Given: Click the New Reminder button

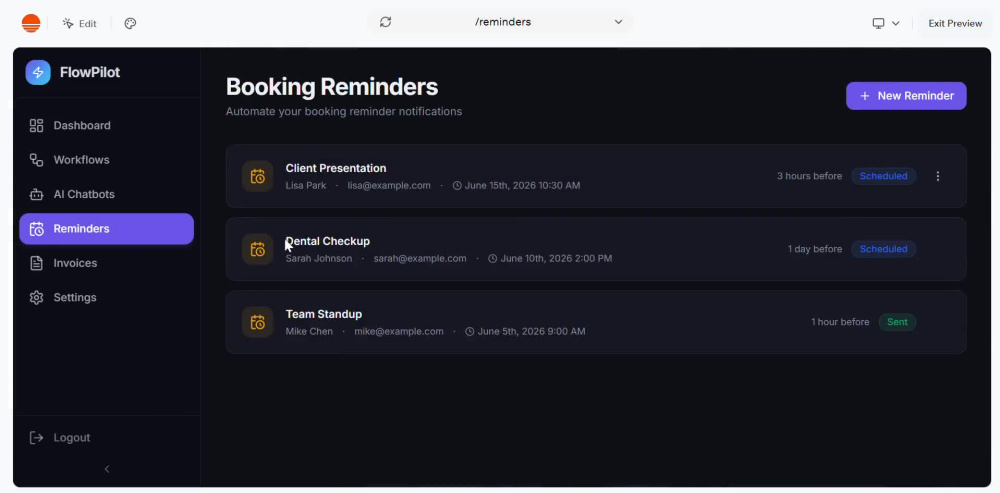Looking at the screenshot, I should (x=906, y=96).
